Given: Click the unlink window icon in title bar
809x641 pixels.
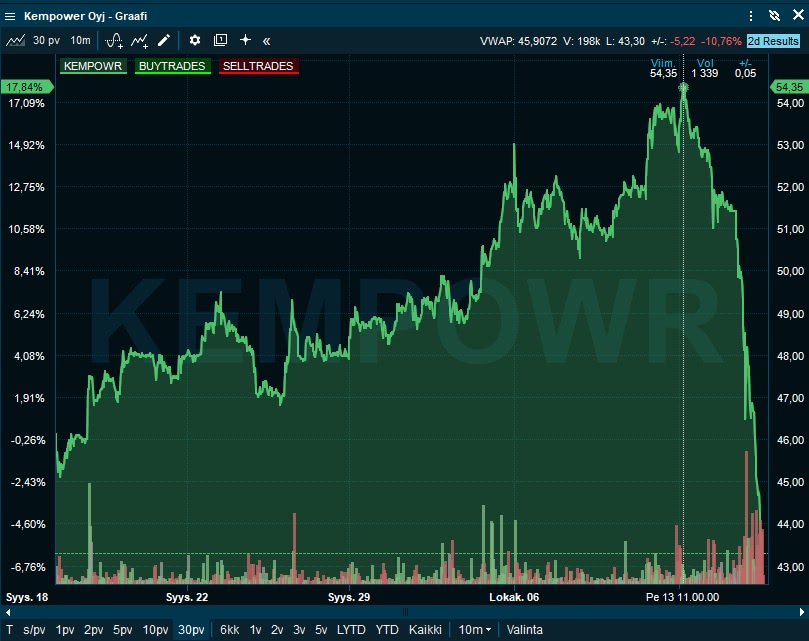Looking at the screenshot, I should (774, 16).
